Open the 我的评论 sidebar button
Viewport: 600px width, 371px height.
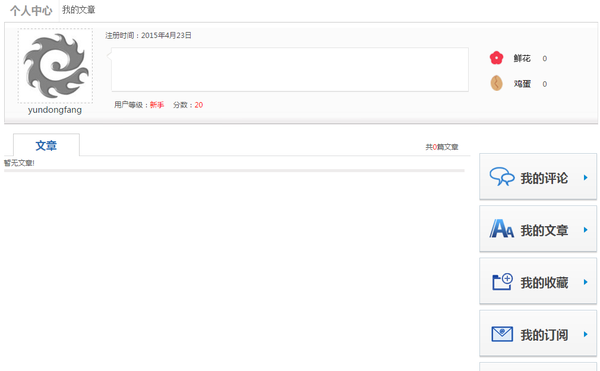tap(538, 177)
